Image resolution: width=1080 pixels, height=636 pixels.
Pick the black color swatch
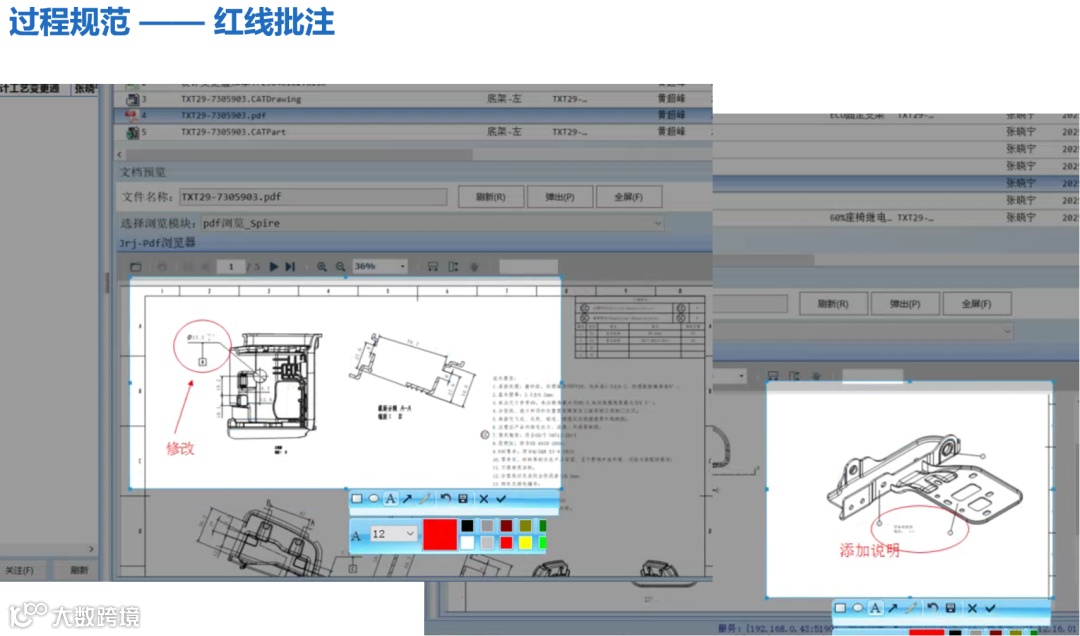pyautogui.click(x=467, y=526)
